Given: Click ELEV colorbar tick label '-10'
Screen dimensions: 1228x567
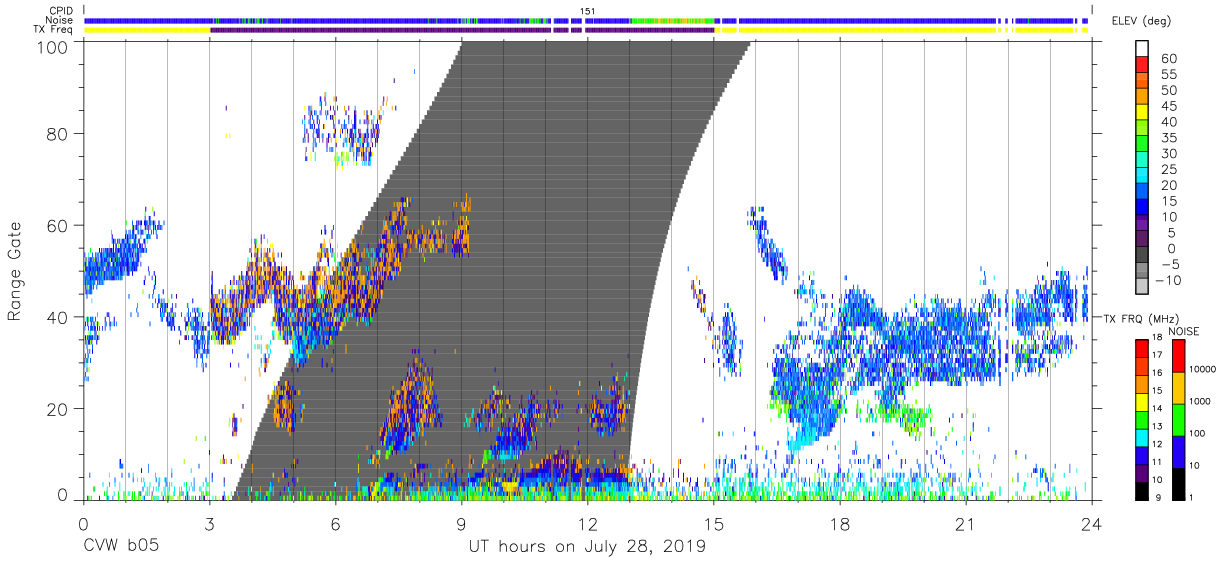Looking at the screenshot, I should (x=1170, y=280).
